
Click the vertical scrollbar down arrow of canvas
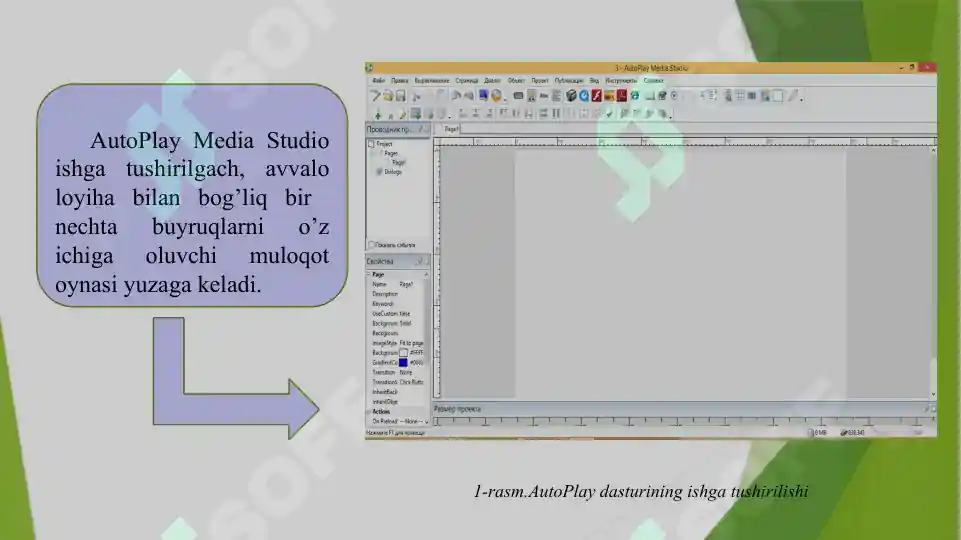[933, 394]
